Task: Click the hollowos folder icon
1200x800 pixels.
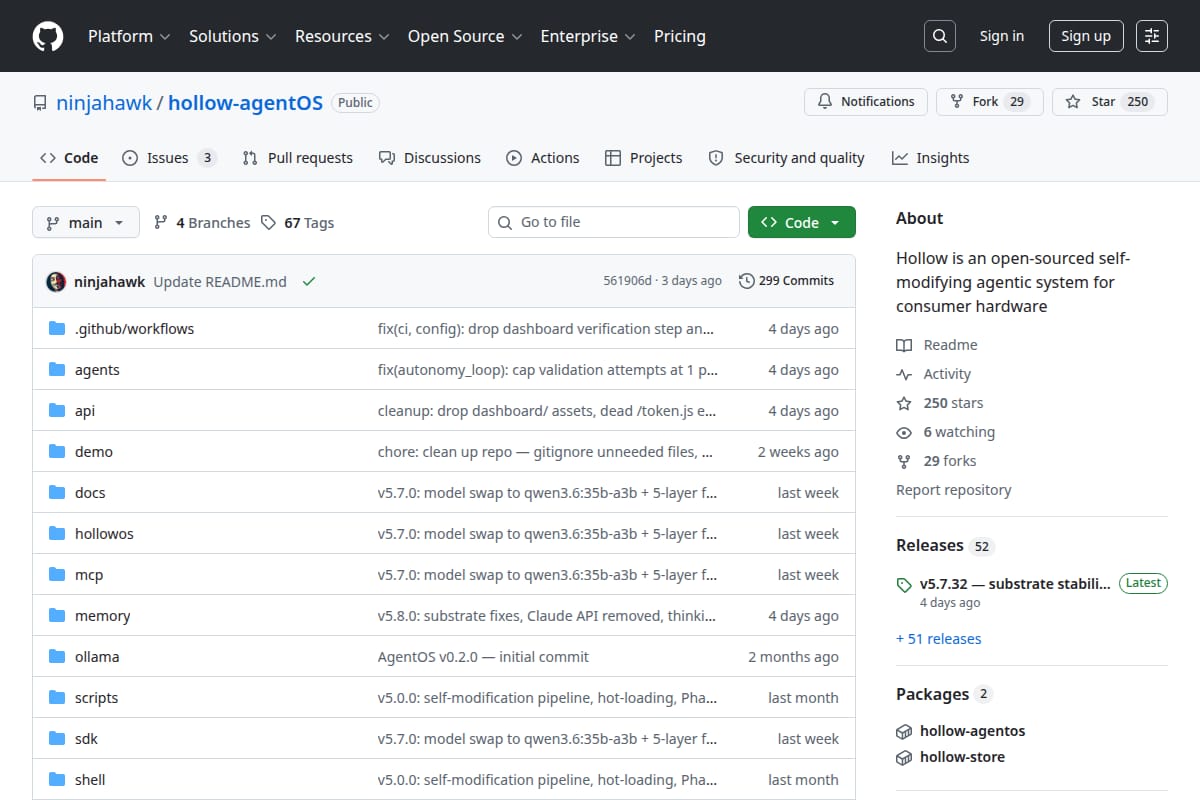Action: click(57, 534)
